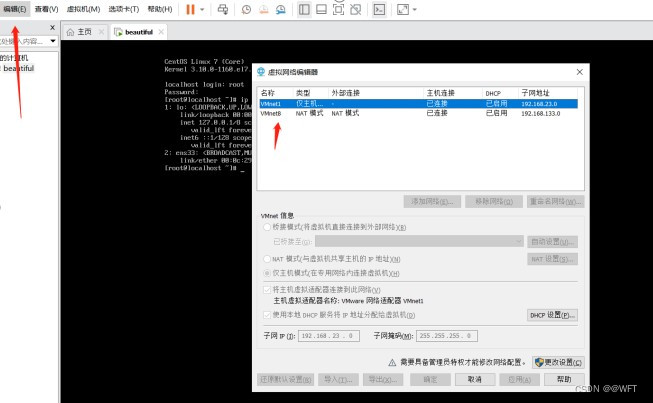Screen dimensions: 653x403
Task: Expand the power options arrow beside pause
Action: (x=202, y=9)
